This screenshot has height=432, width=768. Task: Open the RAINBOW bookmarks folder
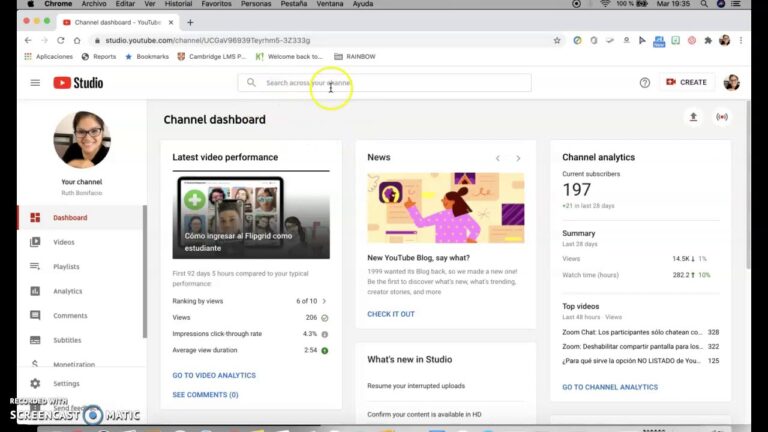tap(355, 56)
